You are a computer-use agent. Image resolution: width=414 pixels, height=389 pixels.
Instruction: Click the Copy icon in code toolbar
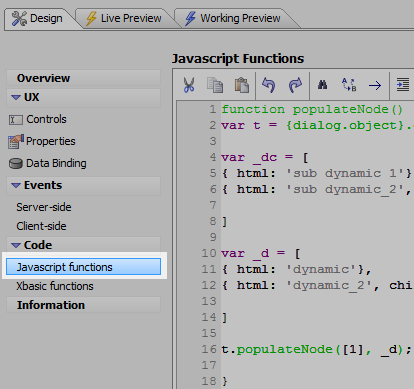(215, 85)
